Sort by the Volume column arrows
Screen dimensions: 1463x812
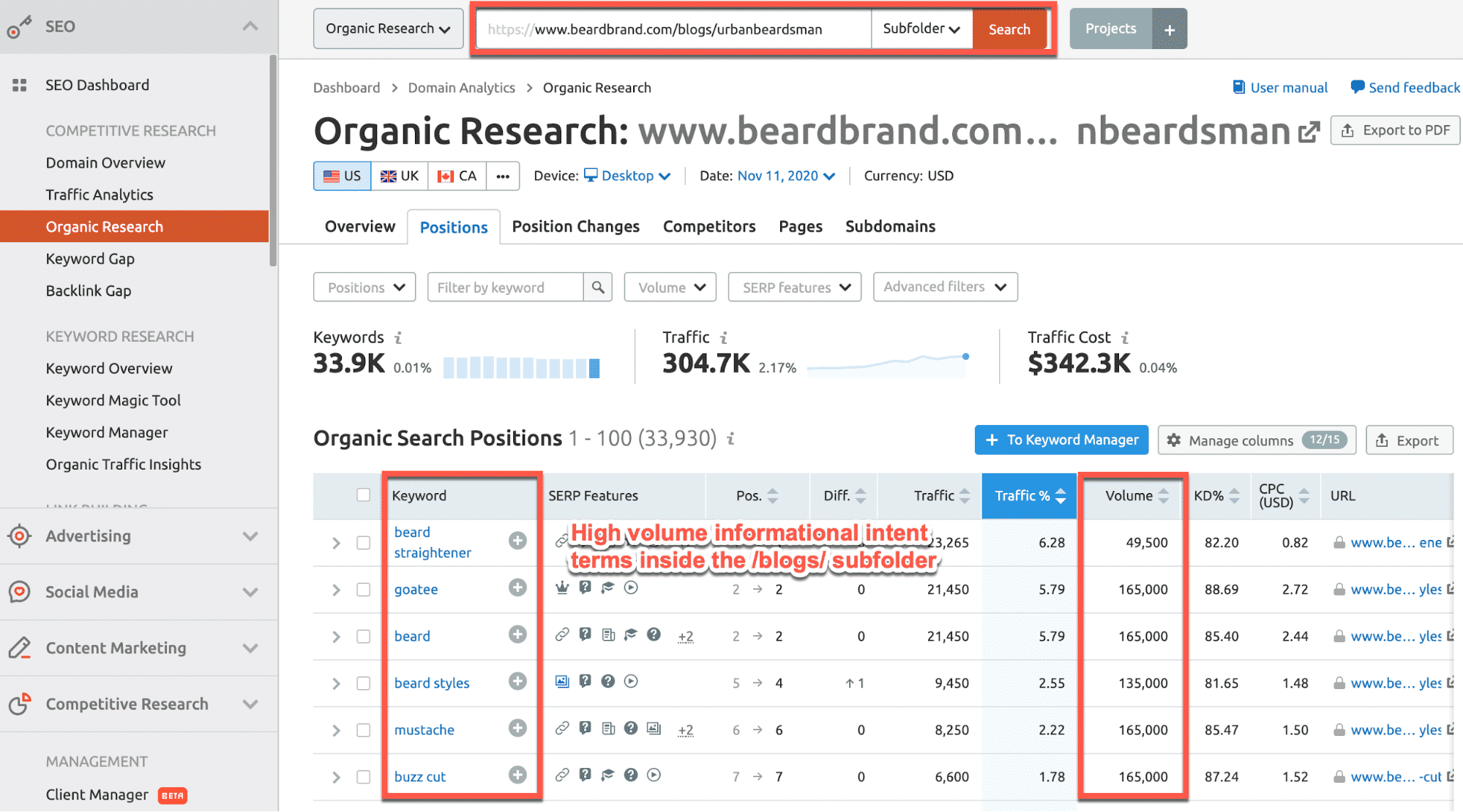click(1164, 496)
